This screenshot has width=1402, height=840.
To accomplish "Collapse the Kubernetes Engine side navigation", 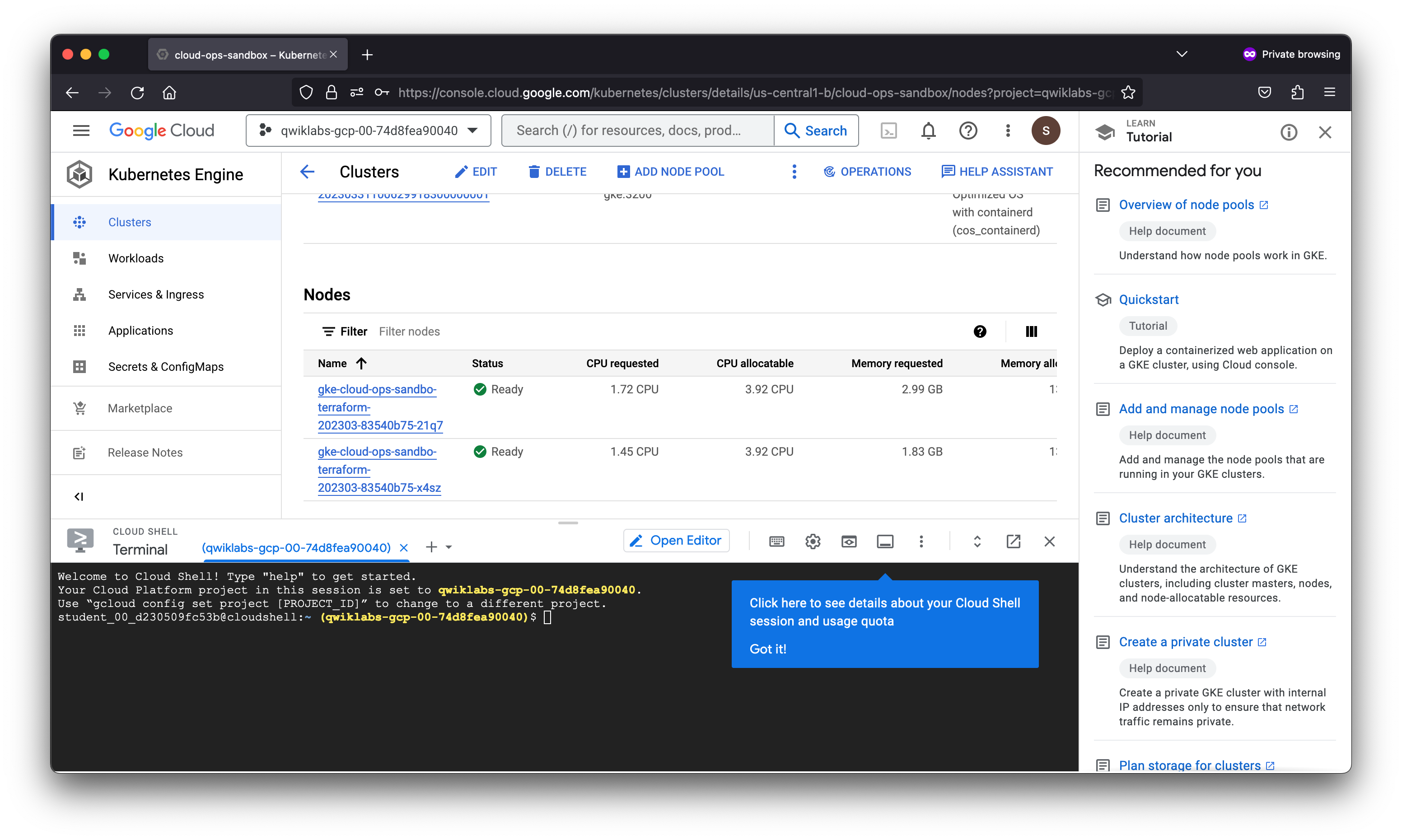I will click(x=79, y=496).
